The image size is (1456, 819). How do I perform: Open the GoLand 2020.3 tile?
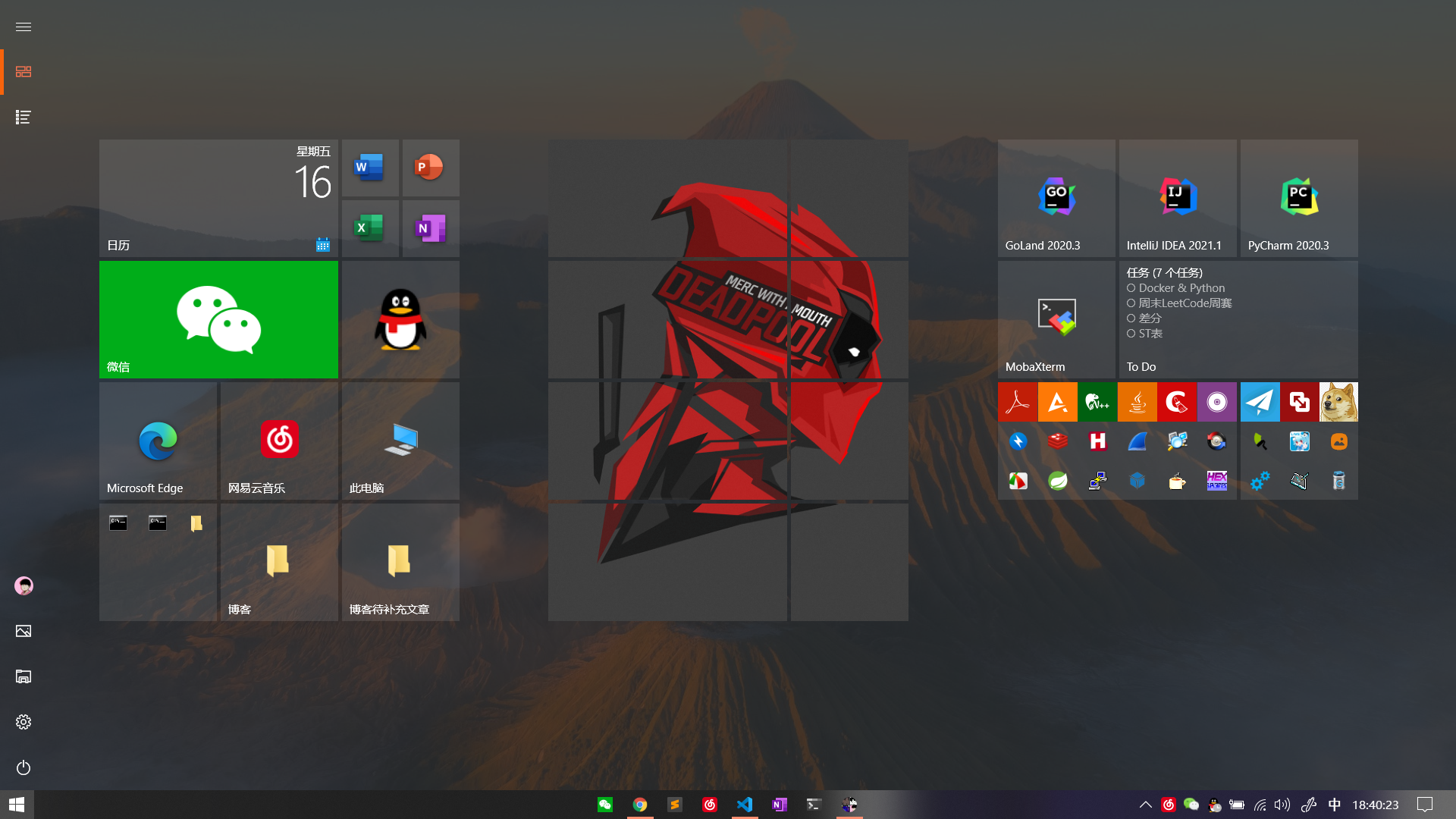pos(1056,198)
